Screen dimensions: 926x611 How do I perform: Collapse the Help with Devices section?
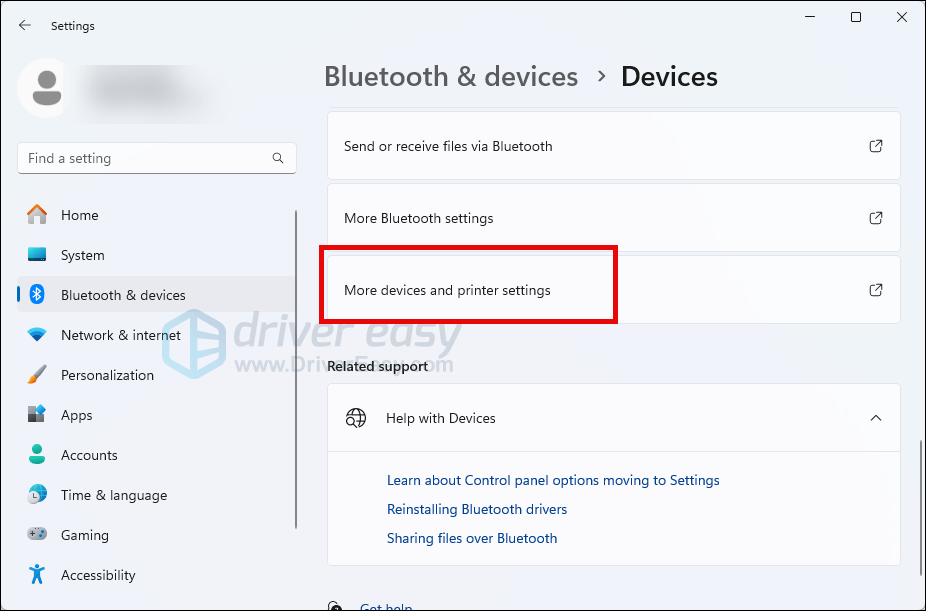coord(875,418)
